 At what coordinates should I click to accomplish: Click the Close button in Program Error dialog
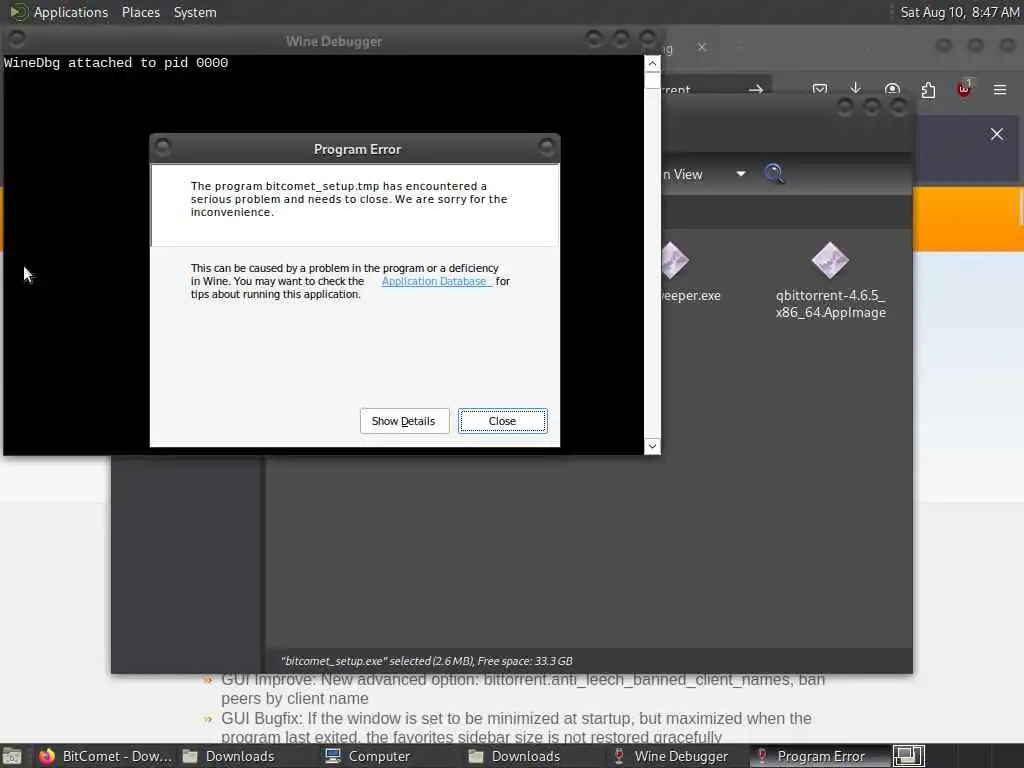502,421
